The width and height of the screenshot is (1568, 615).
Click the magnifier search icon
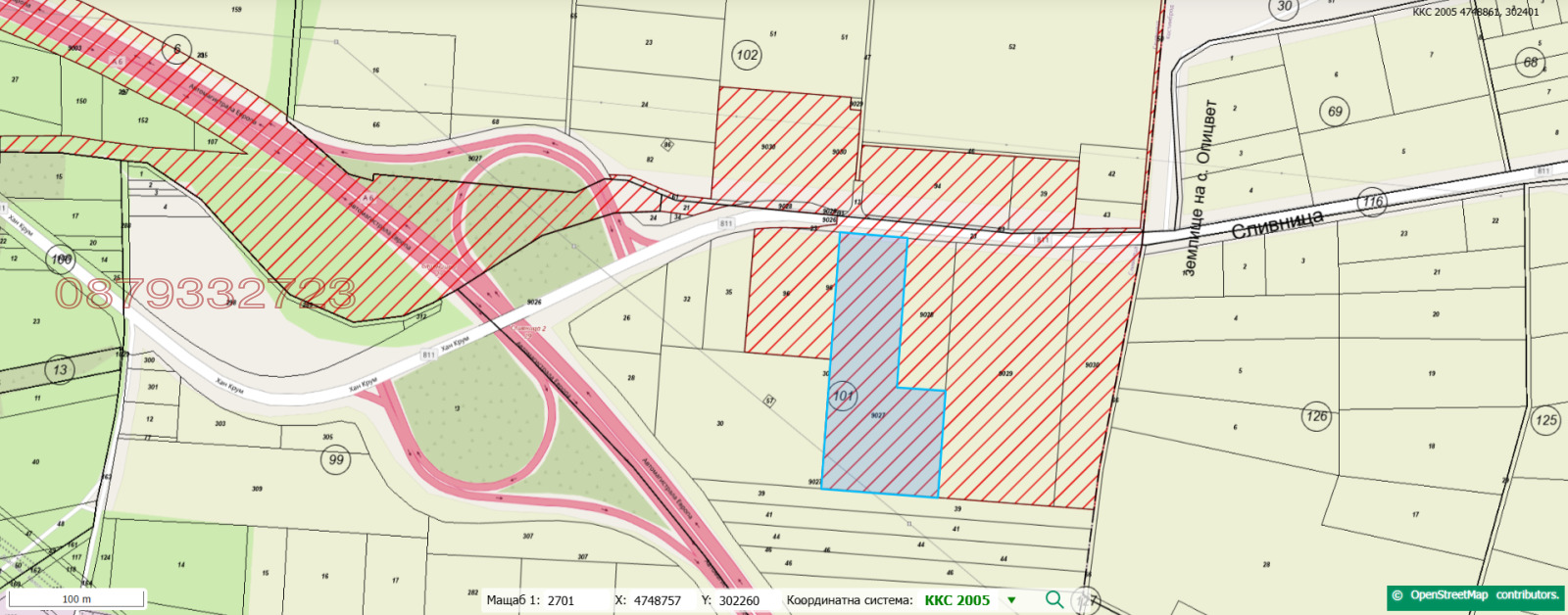tap(1054, 599)
